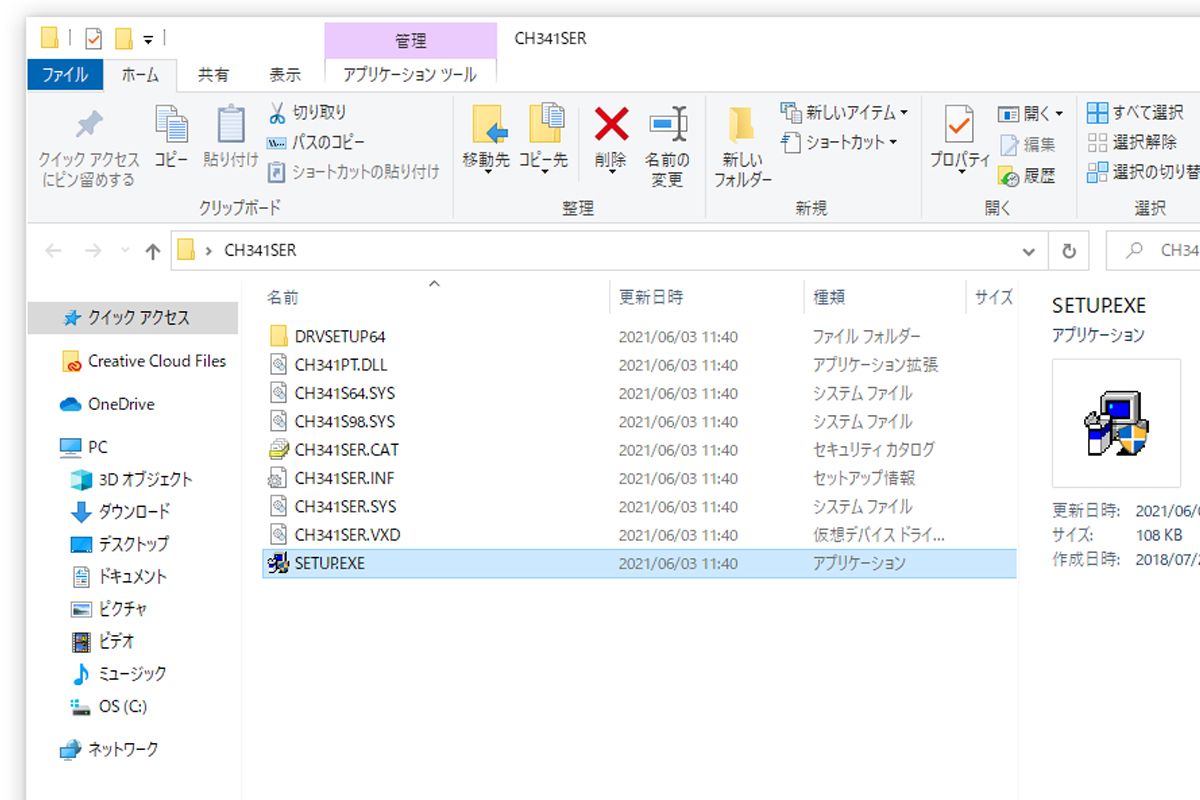Click the Paste clipboard icon
Screen dimensions: 1200x800
[x=230, y=126]
